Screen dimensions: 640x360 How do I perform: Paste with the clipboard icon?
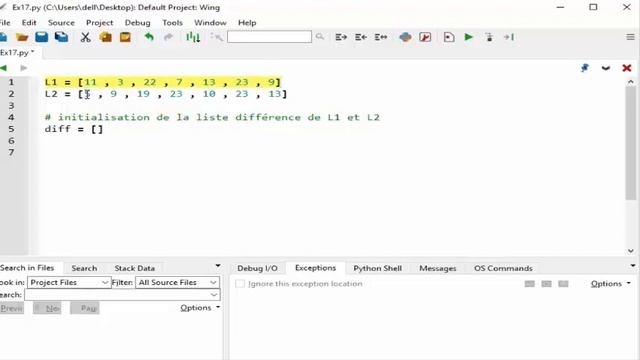pos(125,38)
